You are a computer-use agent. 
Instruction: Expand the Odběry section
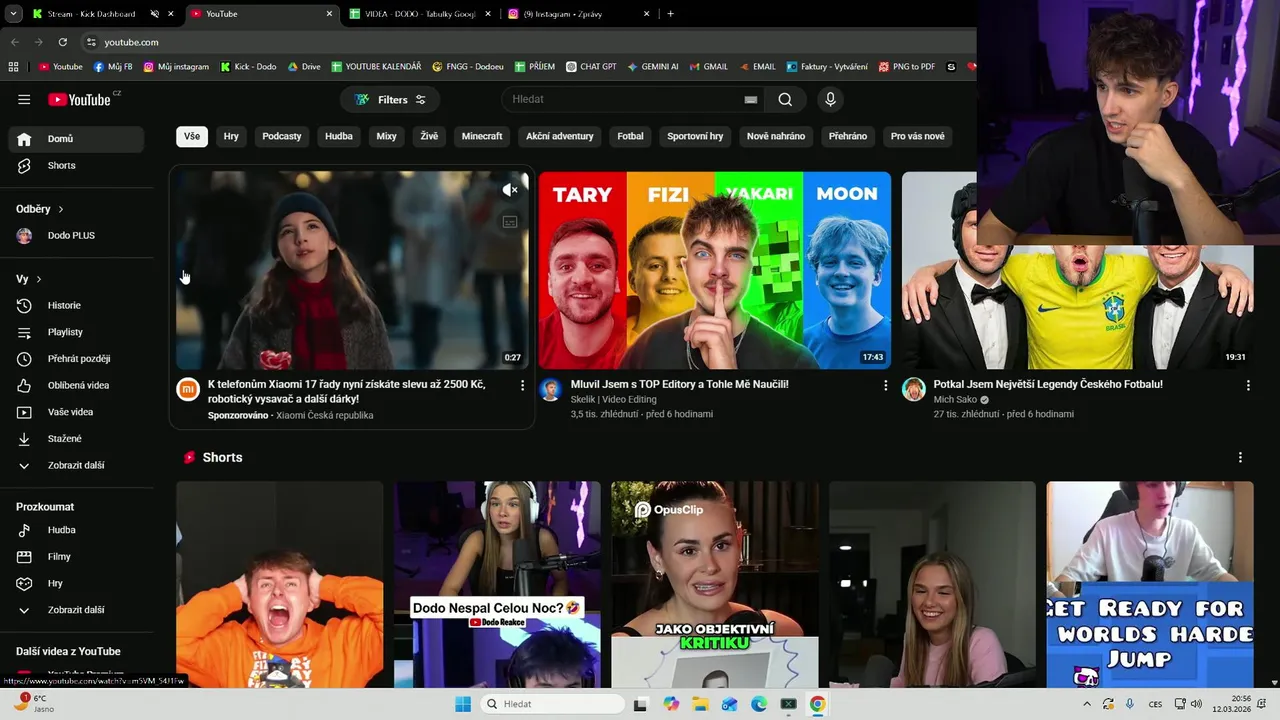point(40,209)
